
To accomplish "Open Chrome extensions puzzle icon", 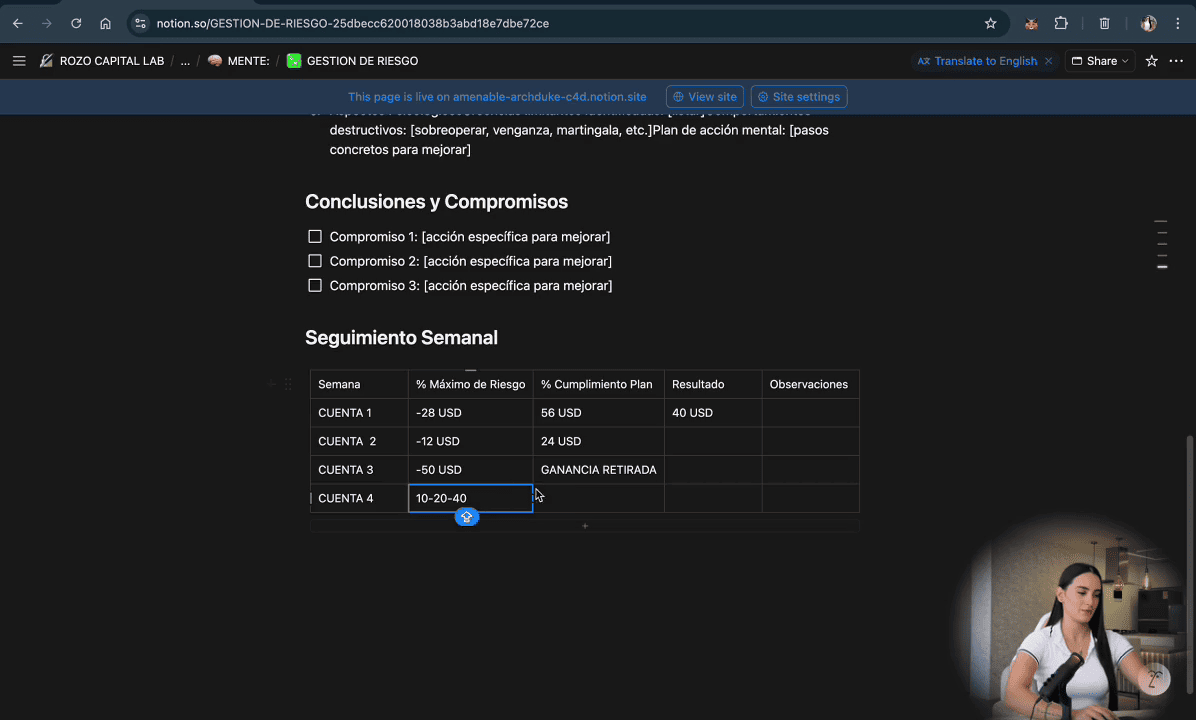I will coord(1061,23).
